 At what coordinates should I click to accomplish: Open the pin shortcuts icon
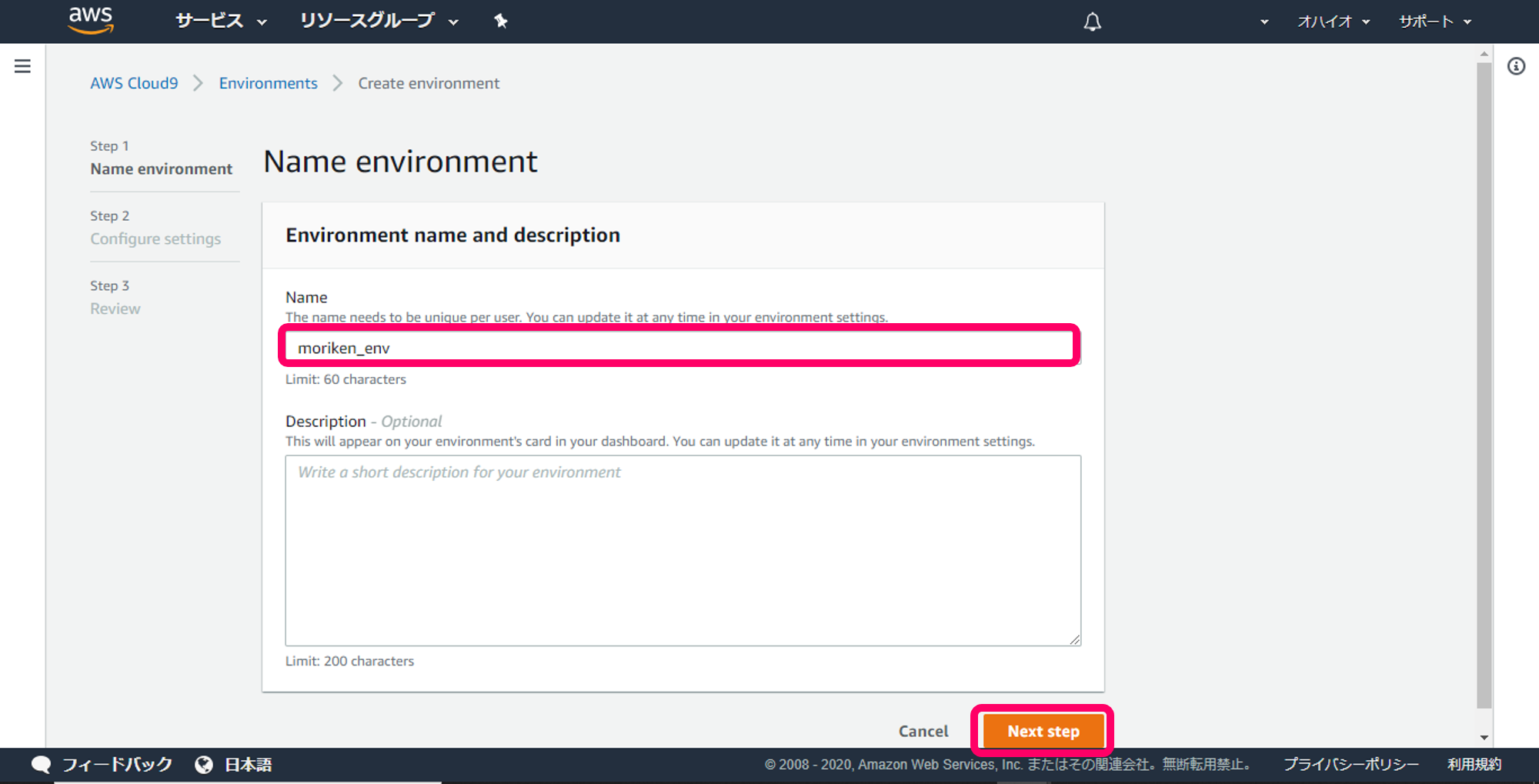tap(501, 21)
